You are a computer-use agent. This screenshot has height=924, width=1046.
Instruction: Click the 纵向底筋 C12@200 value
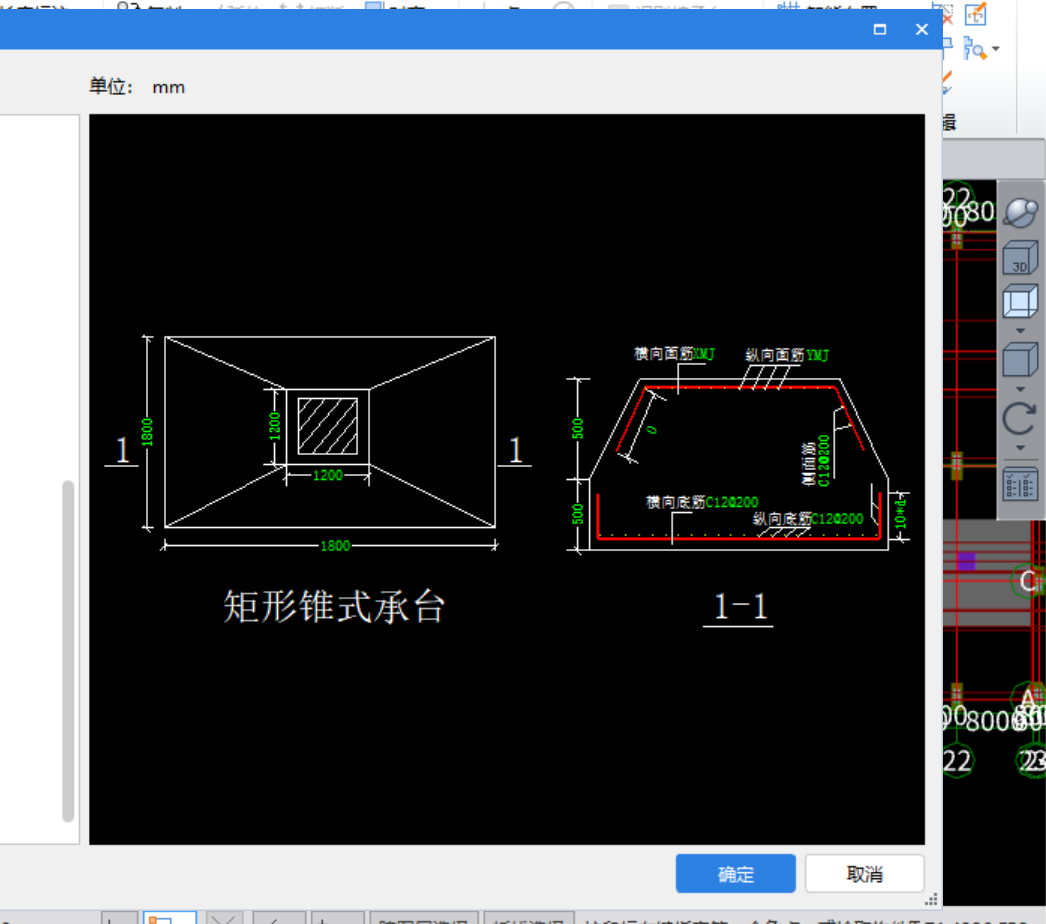click(837, 518)
